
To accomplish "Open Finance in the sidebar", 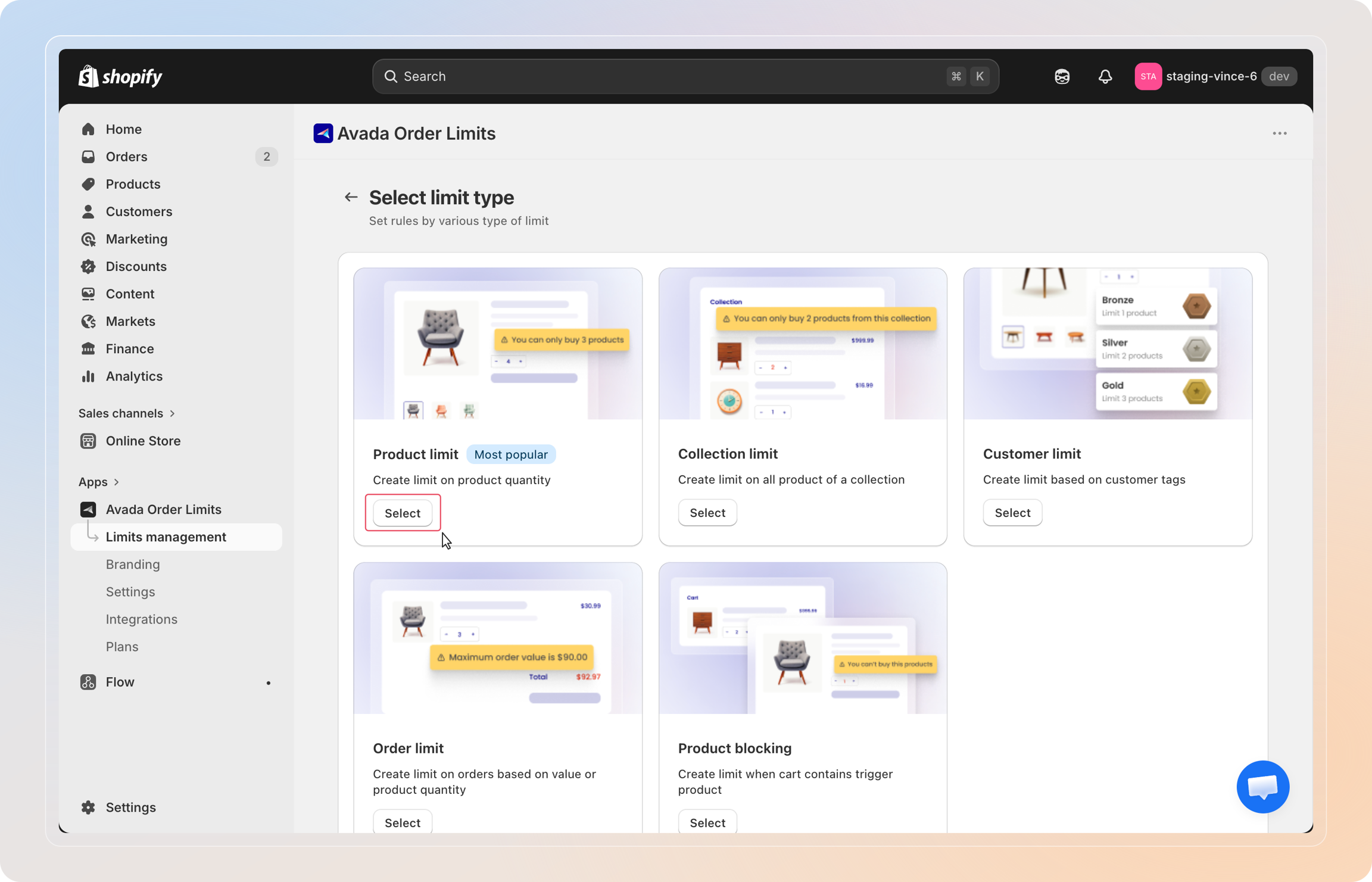I will pyautogui.click(x=176, y=348).
